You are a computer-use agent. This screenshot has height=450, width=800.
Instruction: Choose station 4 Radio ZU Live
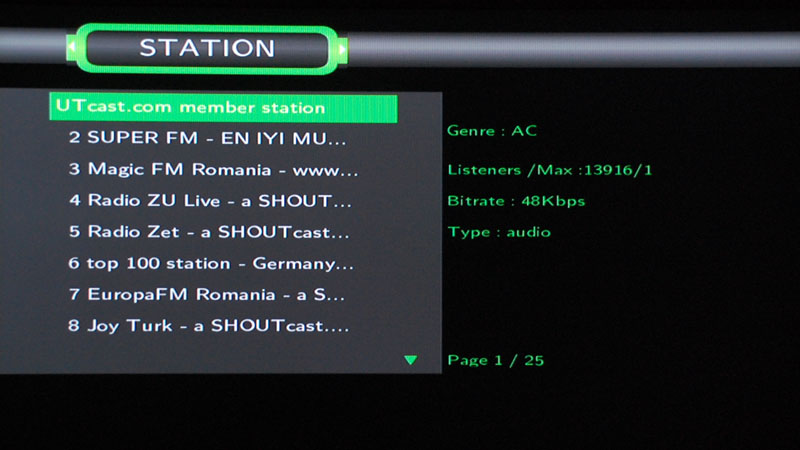click(x=210, y=201)
